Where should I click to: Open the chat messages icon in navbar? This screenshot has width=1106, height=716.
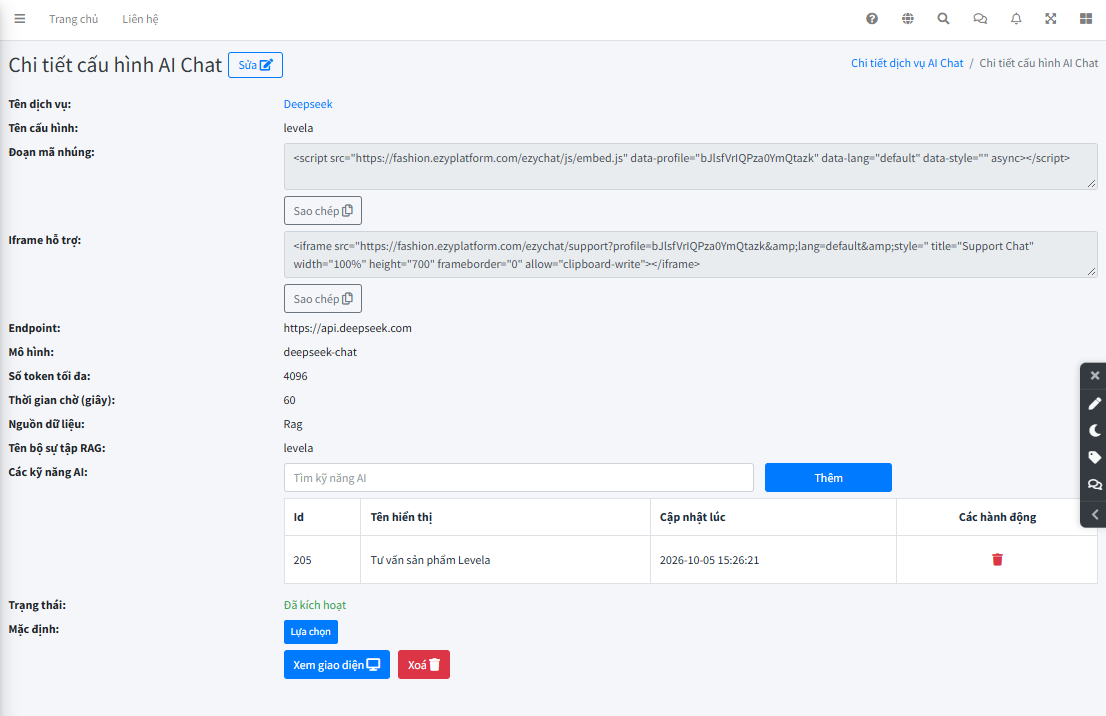coord(980,19)
